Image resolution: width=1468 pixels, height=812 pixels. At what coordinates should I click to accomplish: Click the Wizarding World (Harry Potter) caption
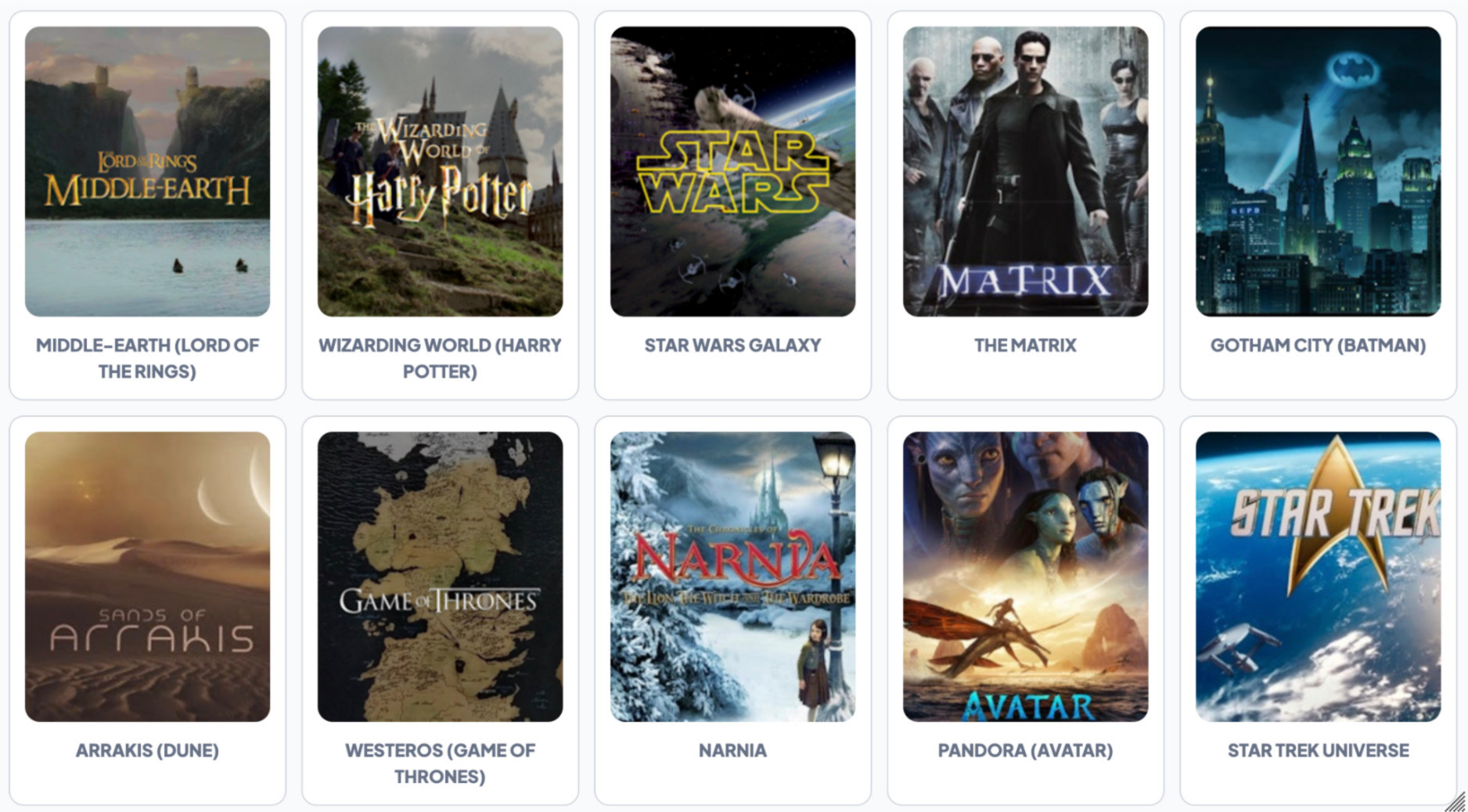pos(440,358)
